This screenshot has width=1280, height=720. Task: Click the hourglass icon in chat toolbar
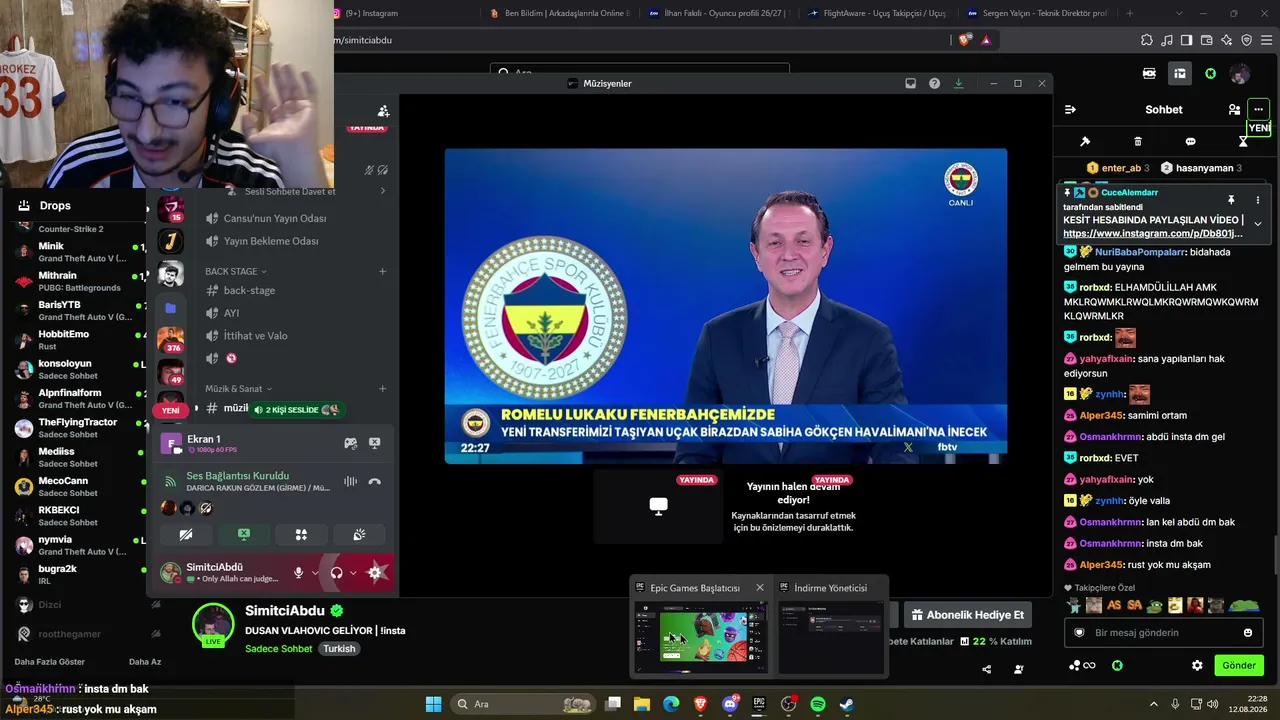(x=1243, y=142)
